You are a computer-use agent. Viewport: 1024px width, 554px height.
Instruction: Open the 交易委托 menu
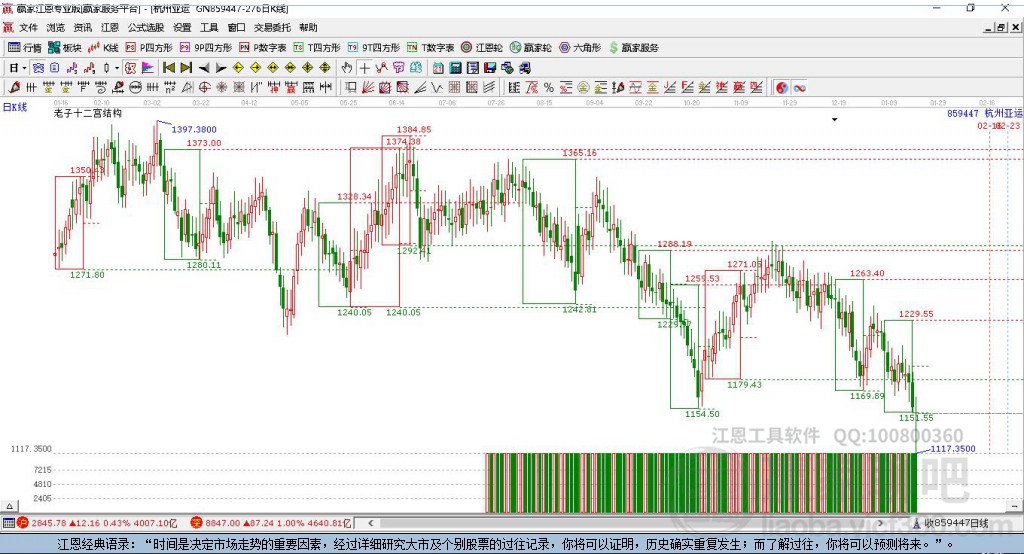[x=272, y=27]
